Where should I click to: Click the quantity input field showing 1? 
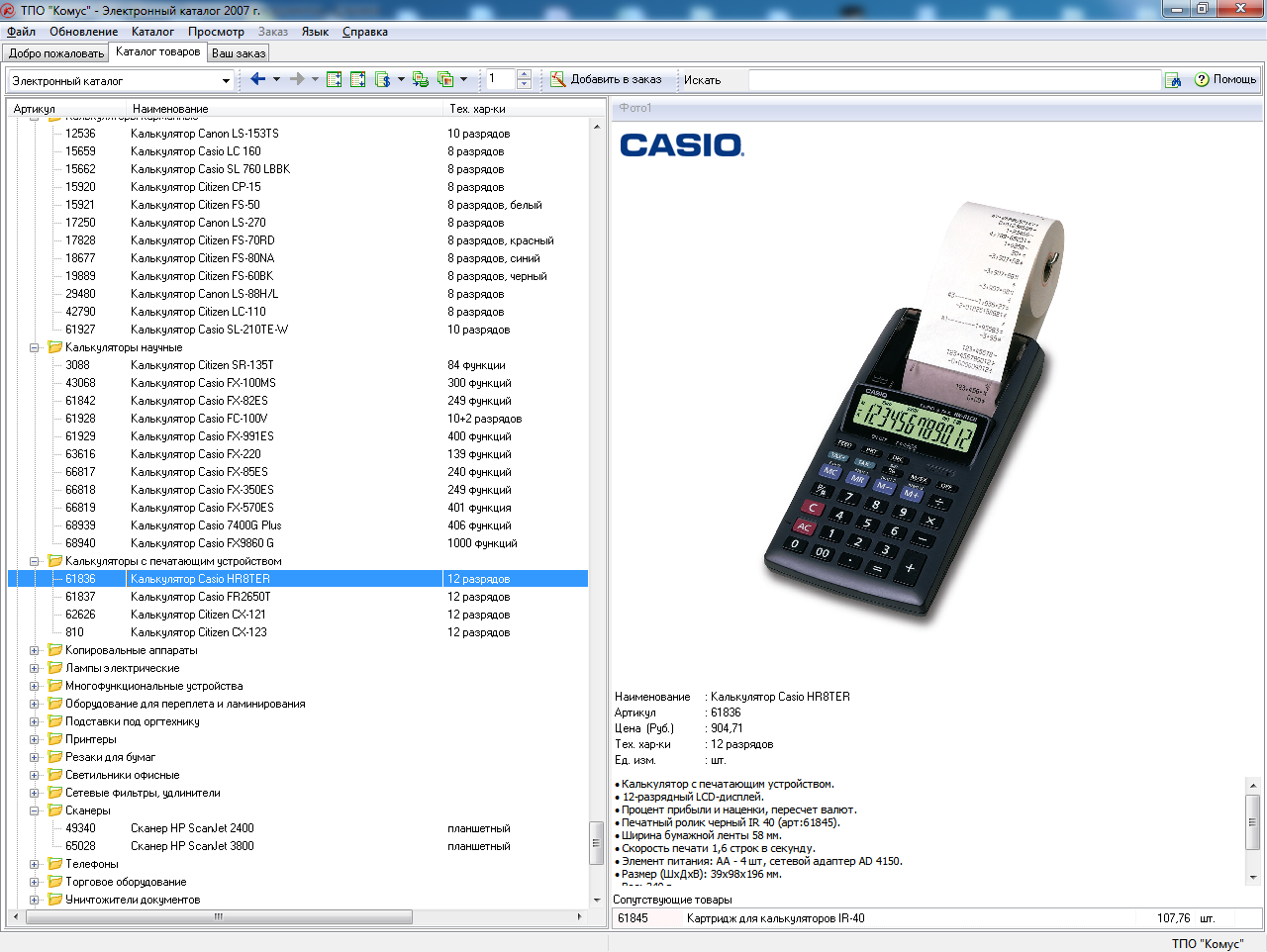[501, 79]
